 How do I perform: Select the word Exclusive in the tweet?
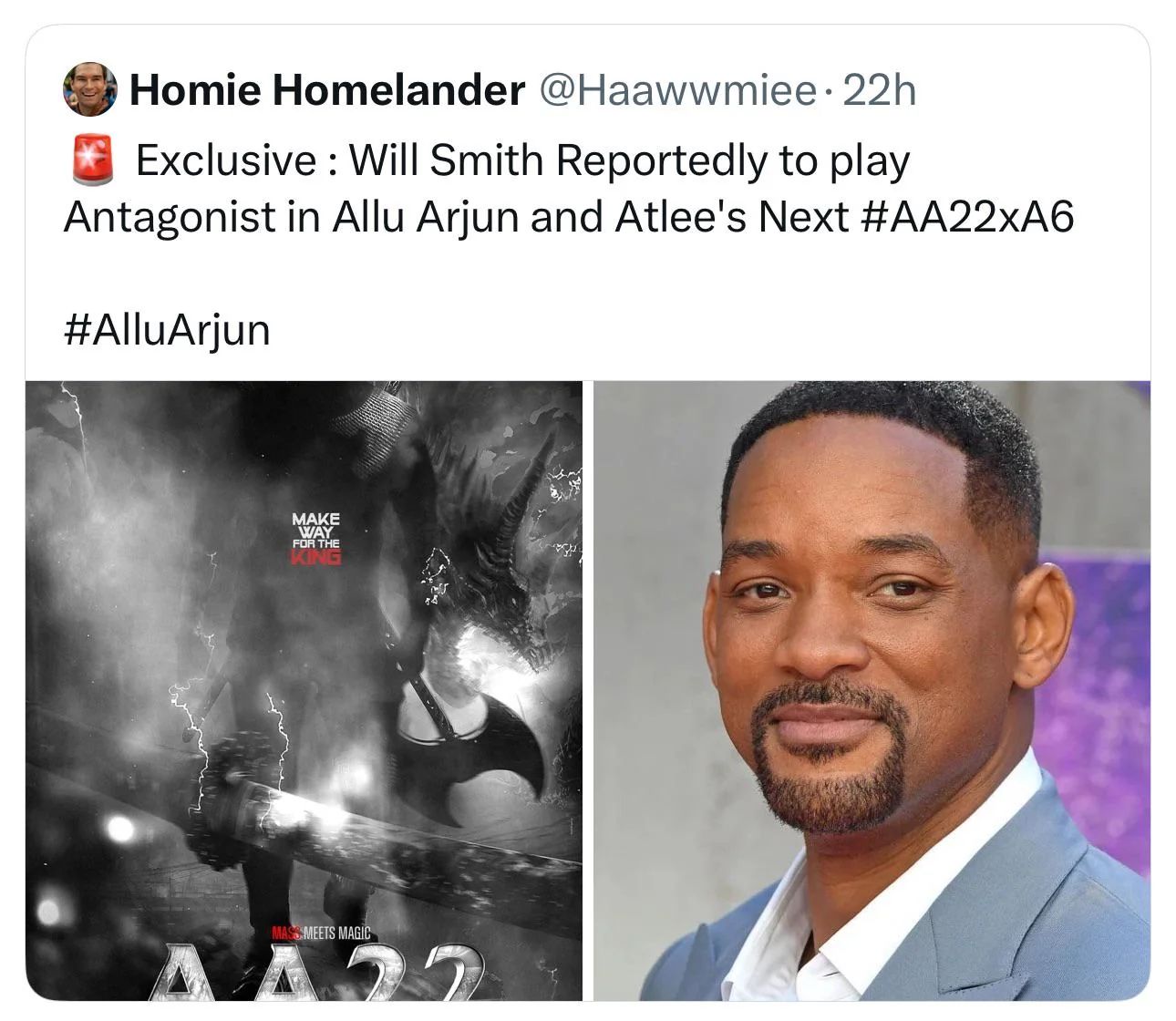[x=226, y=160]
